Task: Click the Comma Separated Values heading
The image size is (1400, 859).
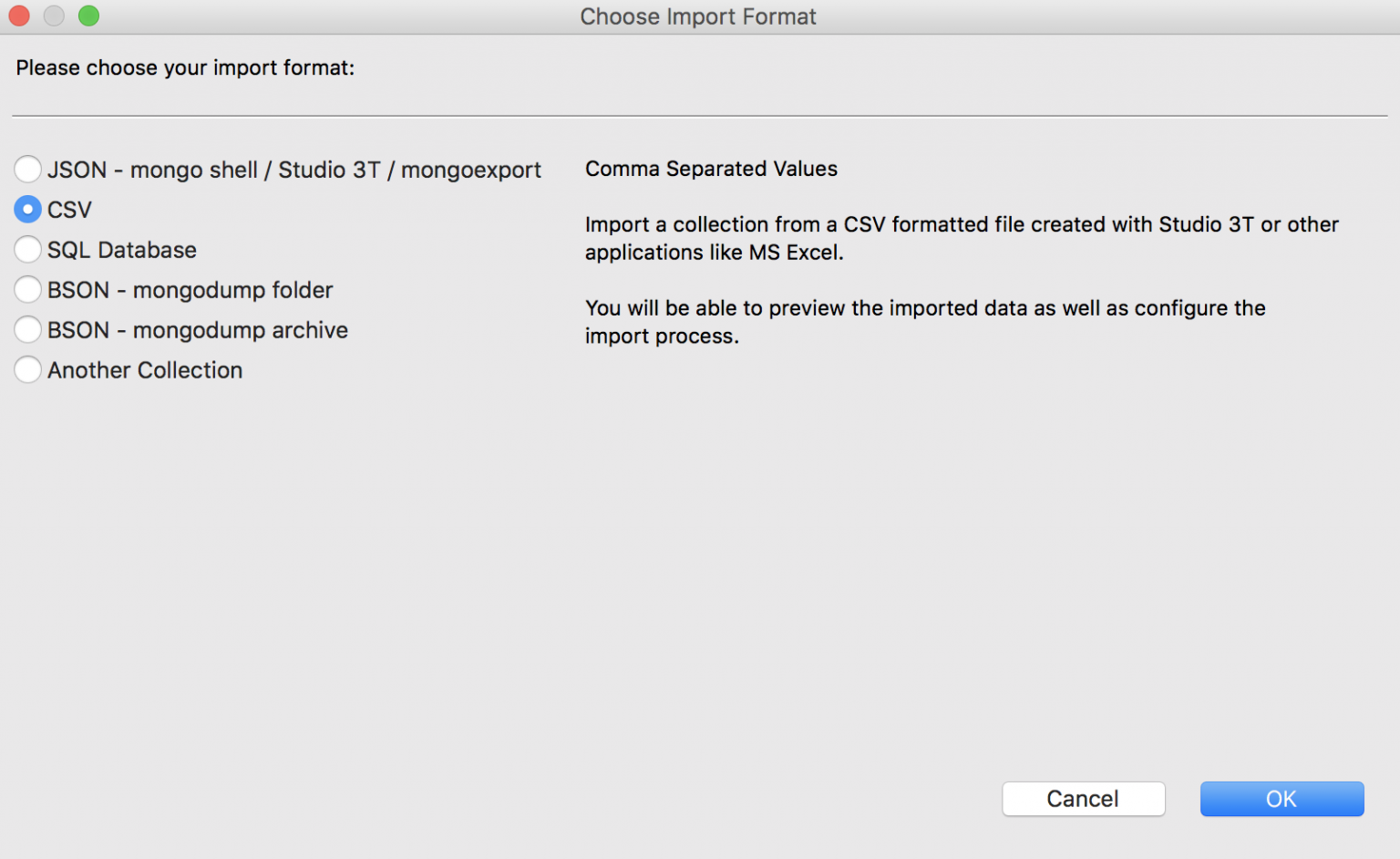Action: click(711, 169)
